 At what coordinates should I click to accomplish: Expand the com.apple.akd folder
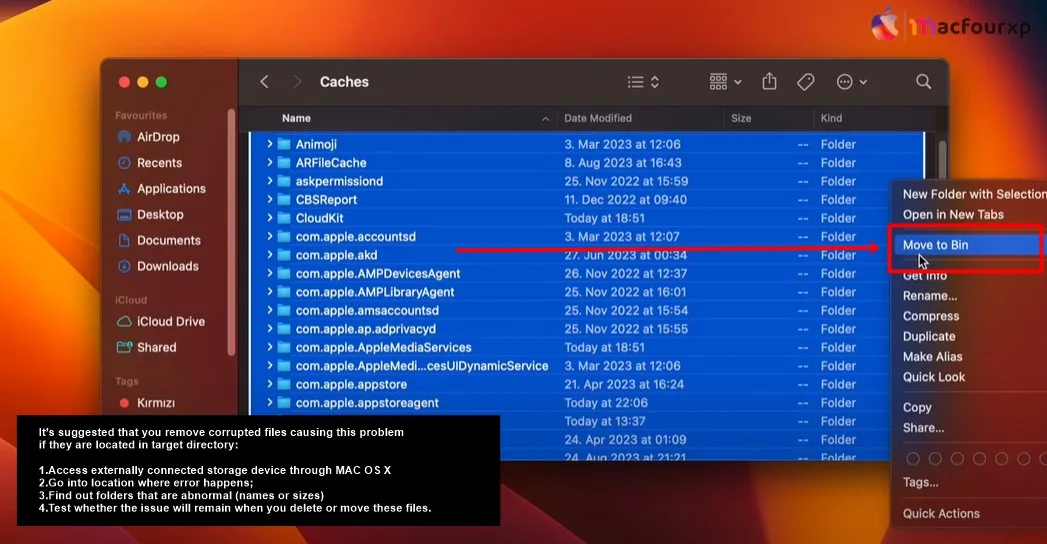(x=269, y=255)
